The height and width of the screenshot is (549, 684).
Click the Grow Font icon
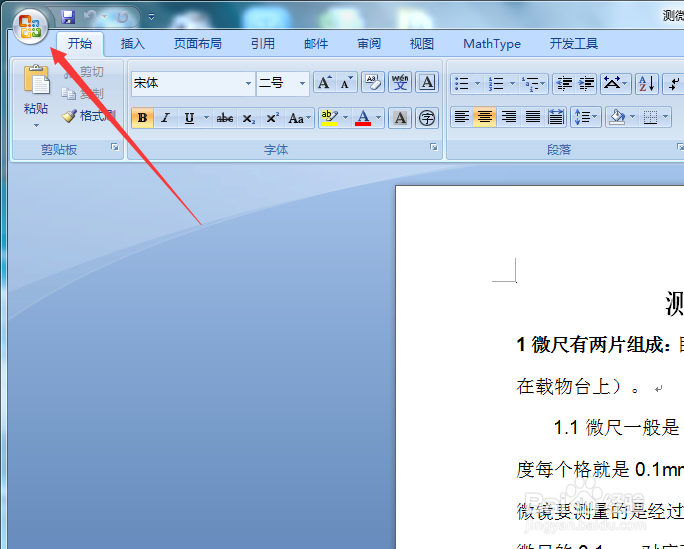pyautogui.click(x=324, y=82)
